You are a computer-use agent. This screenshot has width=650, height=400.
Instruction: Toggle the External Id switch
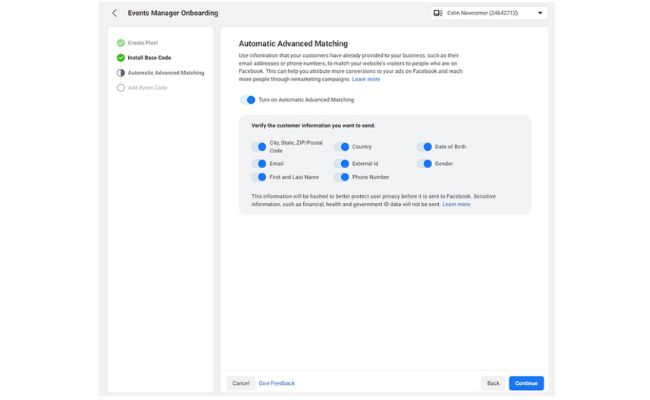click(x=342, y=163)
